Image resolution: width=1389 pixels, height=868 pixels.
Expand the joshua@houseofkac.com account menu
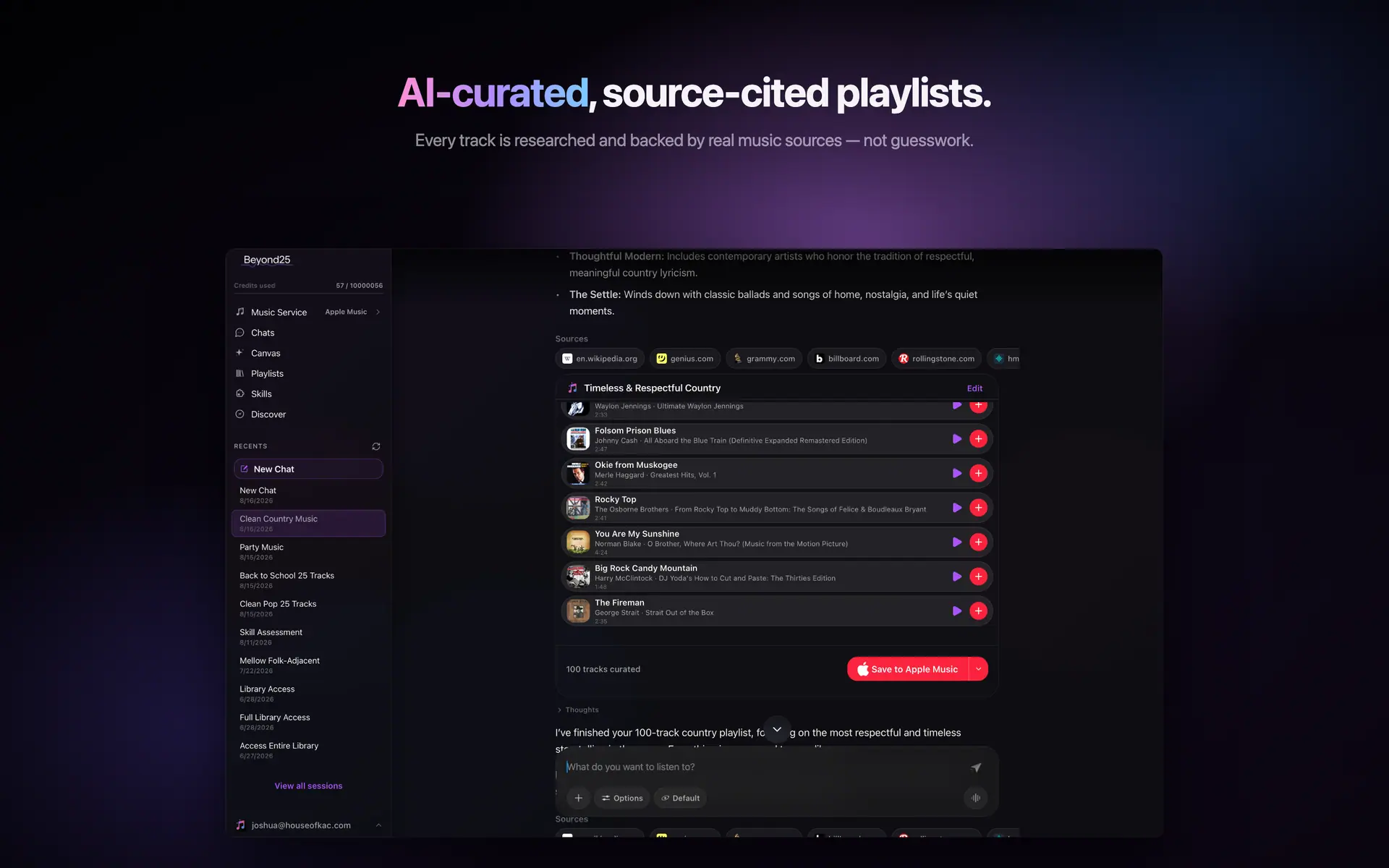(308, 825)
